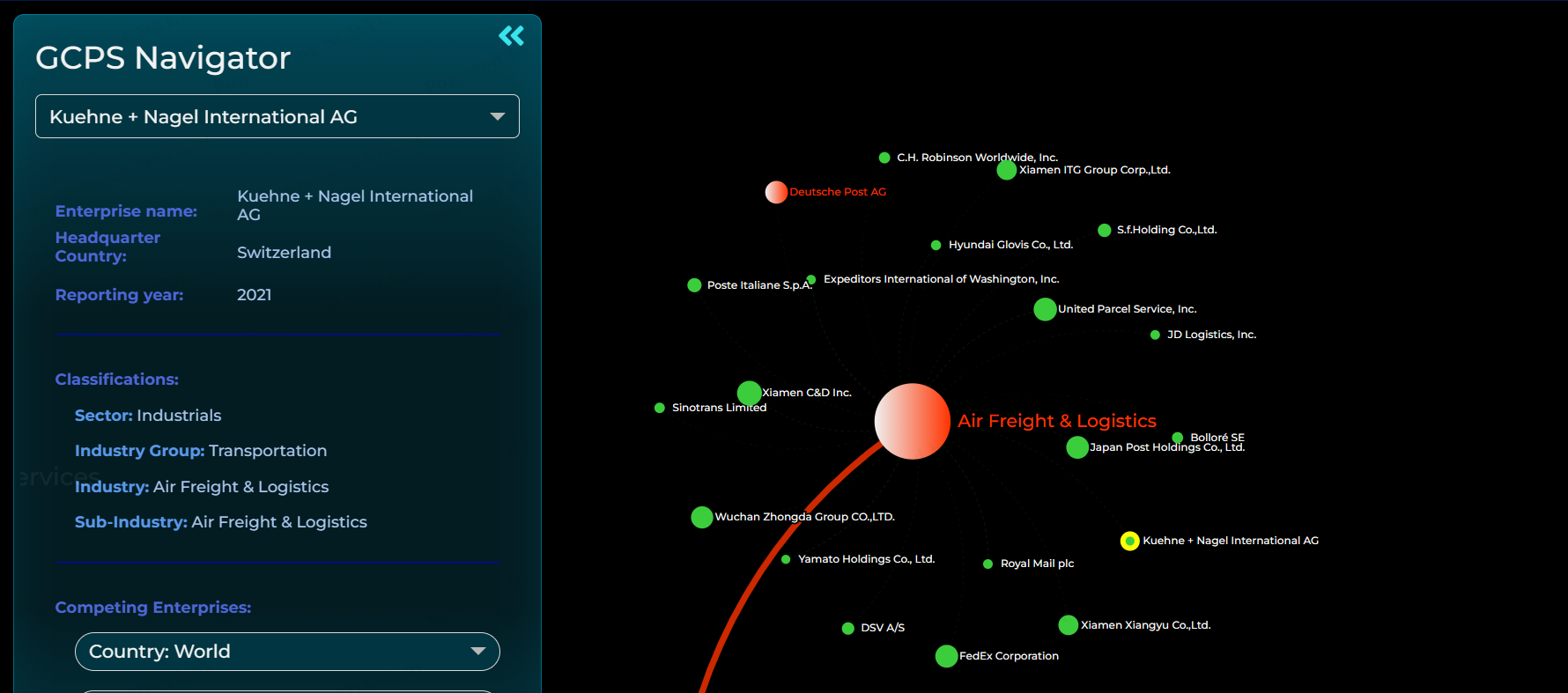
Task: Select the S.f.Holding Co. node
Action: pyautogui.click(x=1104, y=230)
